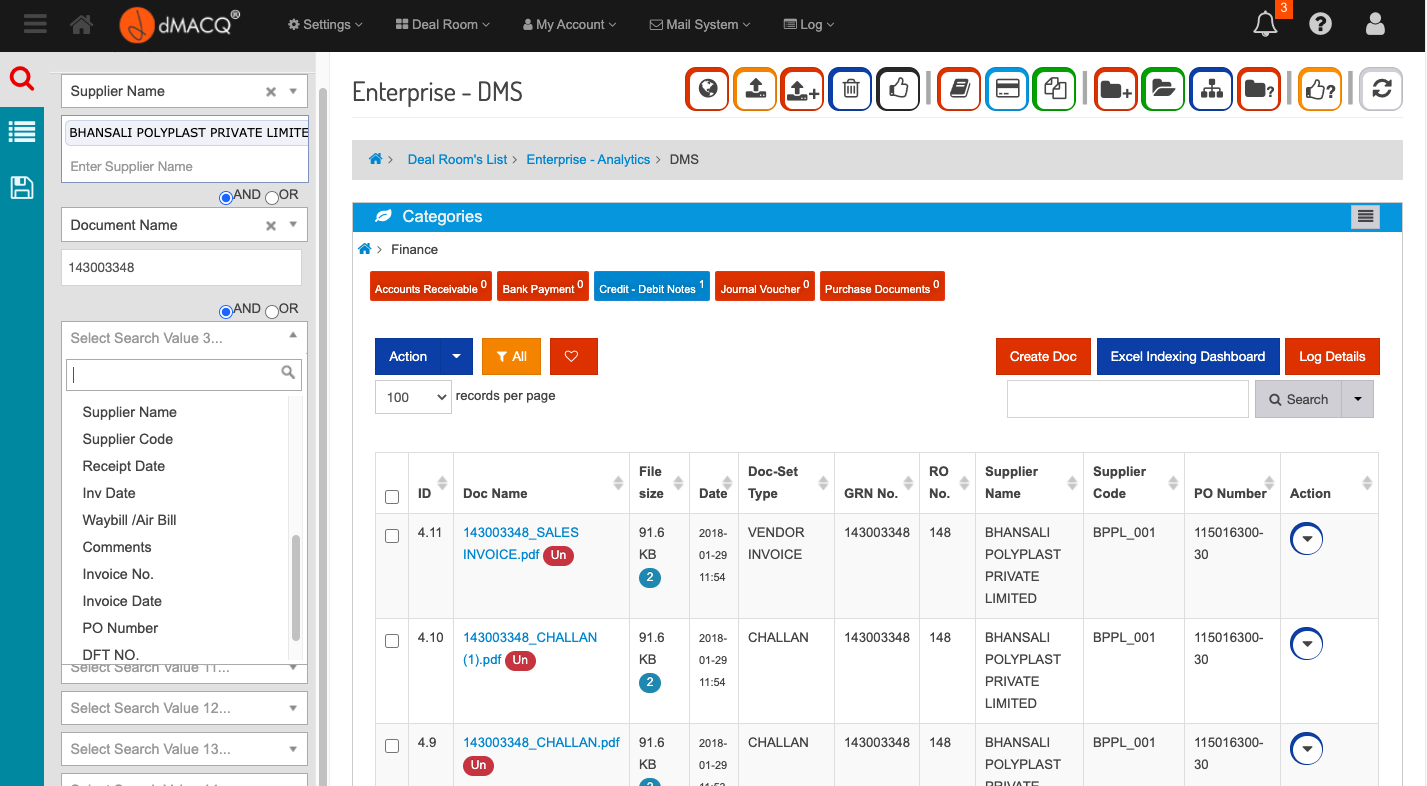The width and height of the screenshot is (1427, 786).
Task: Select the AND radio button below supplier name
Action: point(225,197)
